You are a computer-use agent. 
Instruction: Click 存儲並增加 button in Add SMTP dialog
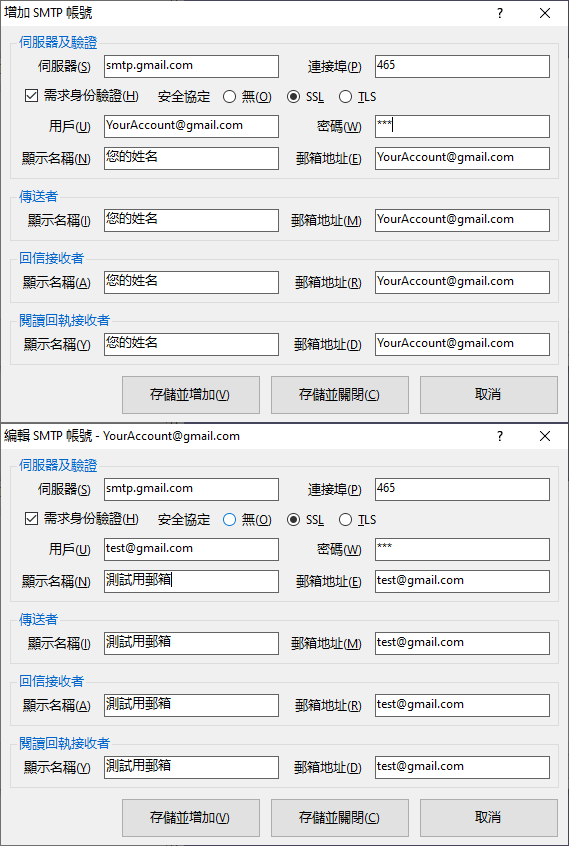pos(191,395)
